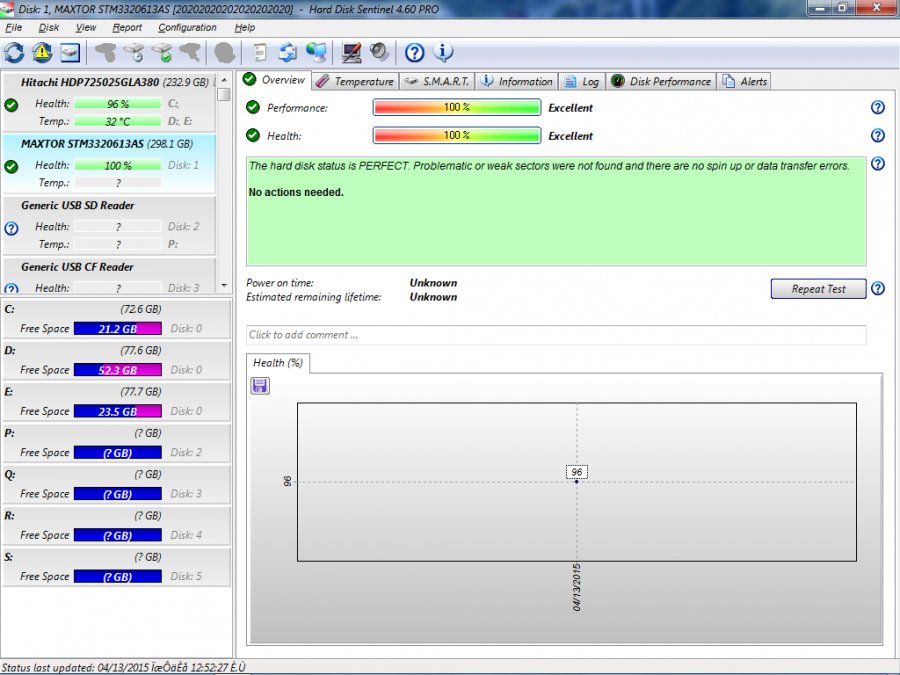Click the Hitachi health 96 % bar
Image resolution: width=900 pixels, height=675 pixels.
click(x=118, y=104)
